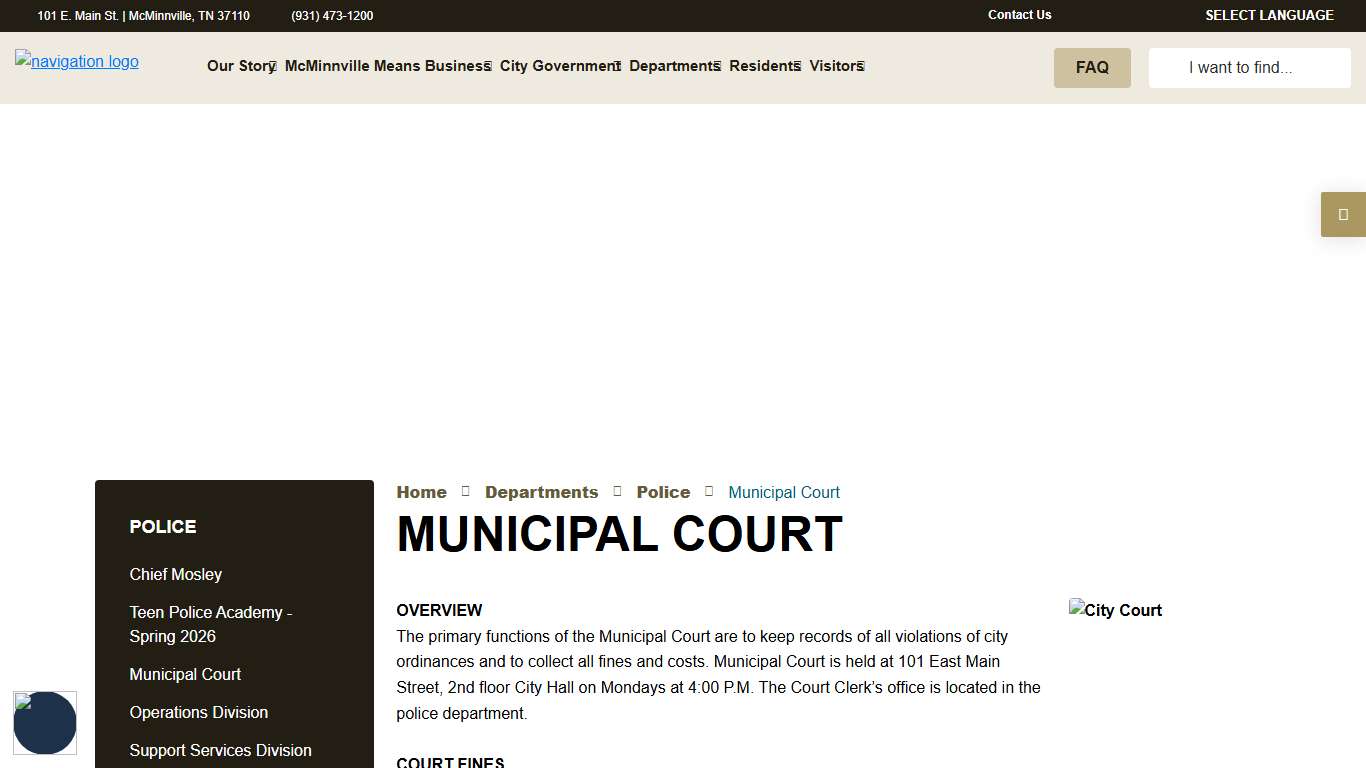Click the FAQ button
The width and height of the screenshot is (1366, 768).
1092,67
